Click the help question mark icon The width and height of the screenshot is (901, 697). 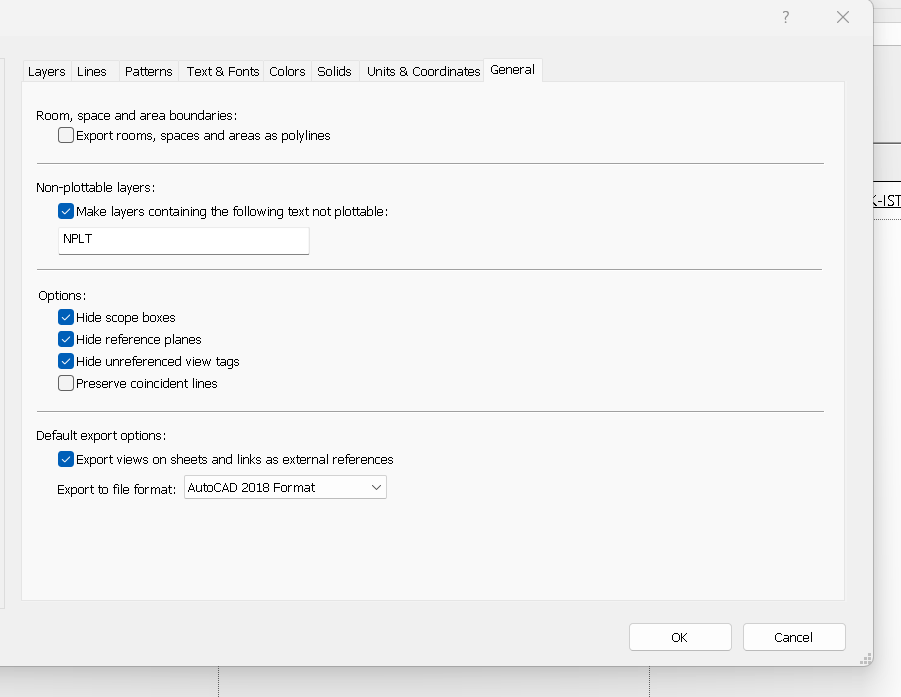tap(785, 17)
